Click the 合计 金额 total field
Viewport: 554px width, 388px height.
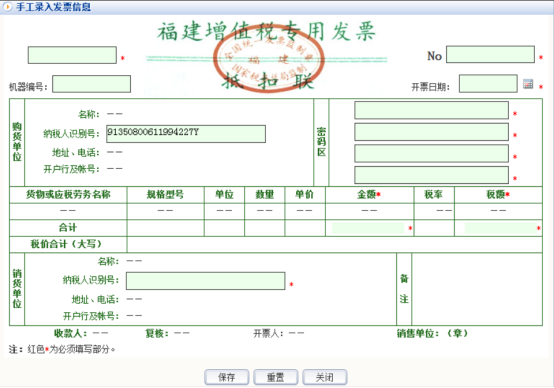[x=368, y=228]
